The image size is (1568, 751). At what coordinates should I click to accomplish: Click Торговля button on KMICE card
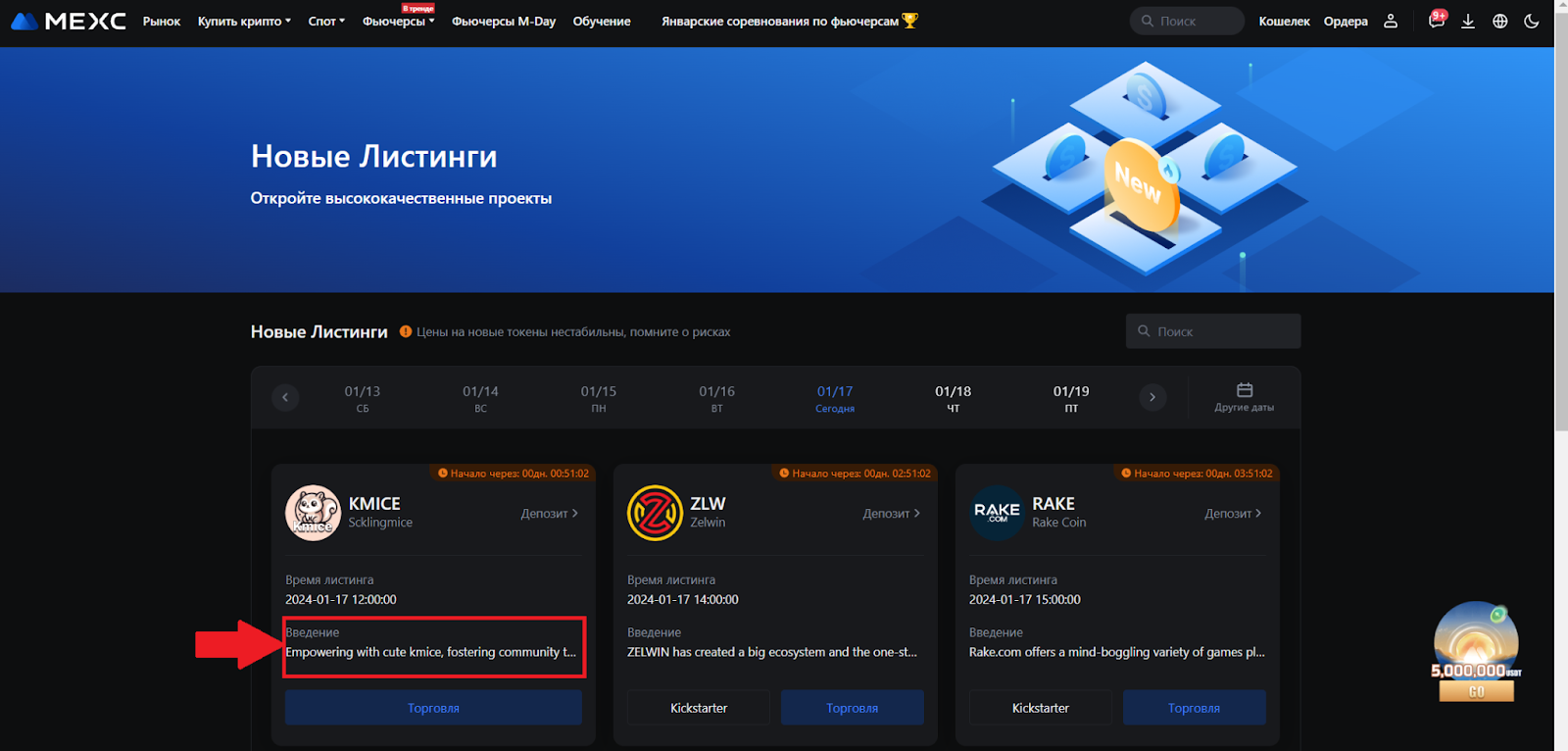click(433, 708)
